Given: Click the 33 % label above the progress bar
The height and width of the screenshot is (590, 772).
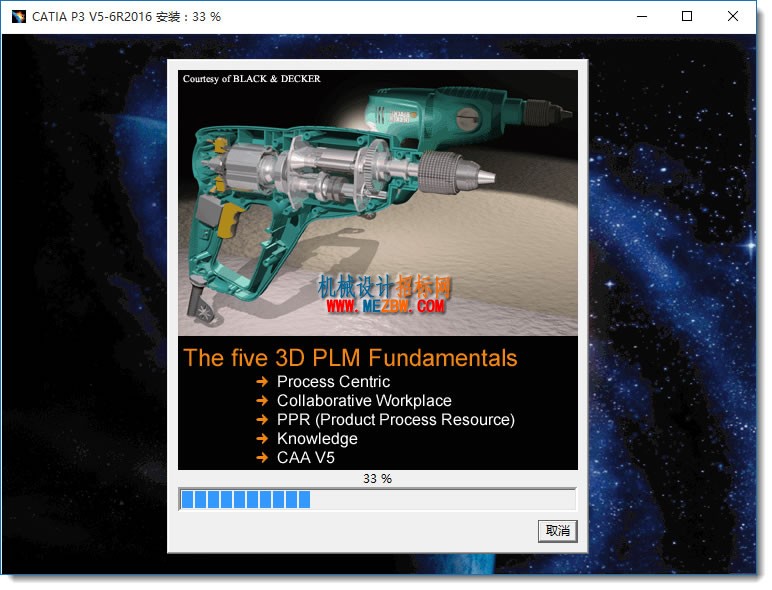Looking at the screenshot, I should coord(377,478).
